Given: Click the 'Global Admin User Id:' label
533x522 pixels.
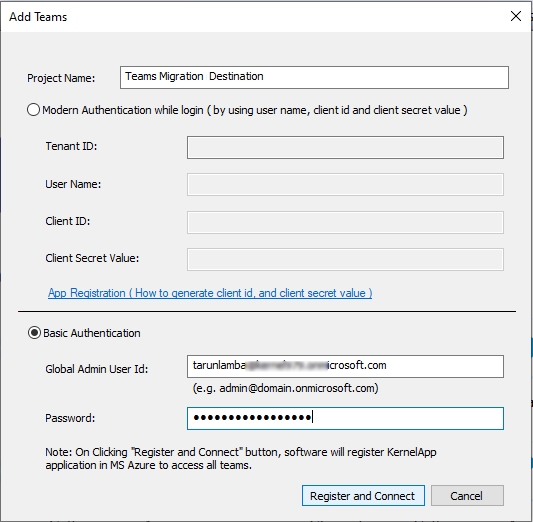Looking at the screenshot, I should [x=97, y=369].
